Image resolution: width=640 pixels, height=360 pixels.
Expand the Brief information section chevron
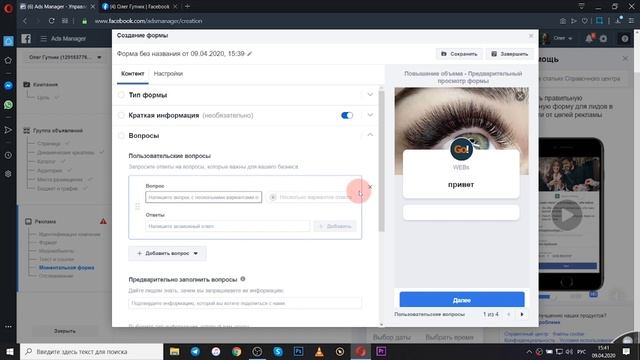370,115
